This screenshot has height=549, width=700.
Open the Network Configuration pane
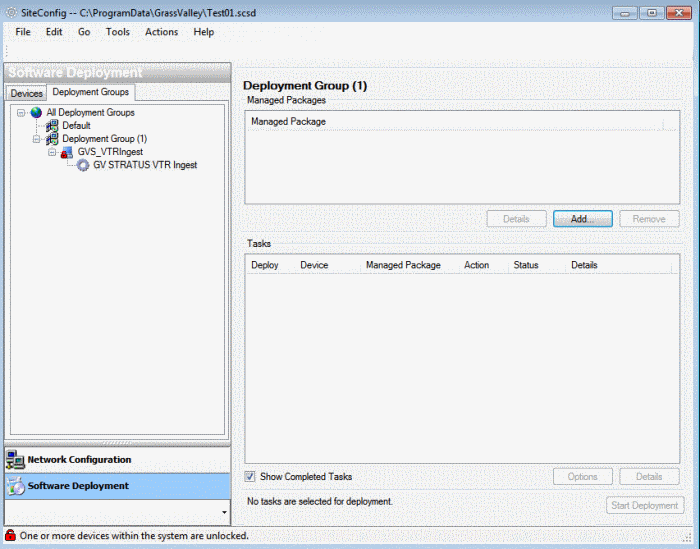[117, 460]
